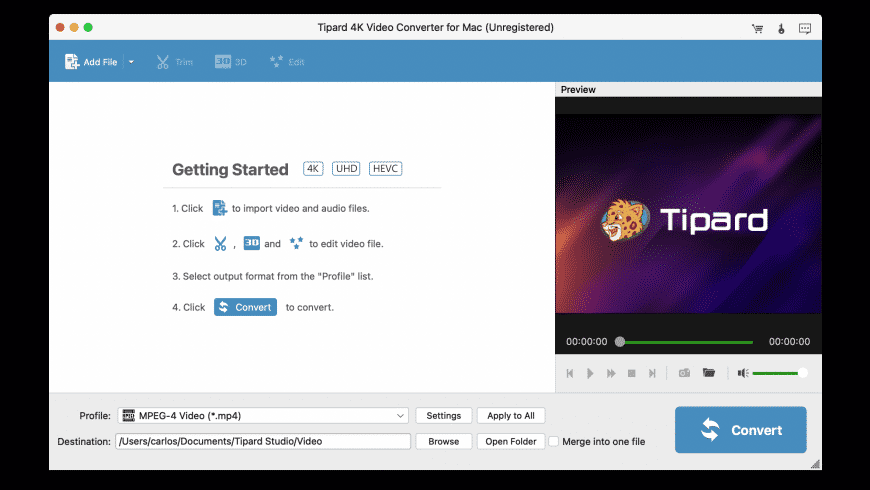Fast forward the preview video
Screen dimensions: 870x490
point(611,373)
